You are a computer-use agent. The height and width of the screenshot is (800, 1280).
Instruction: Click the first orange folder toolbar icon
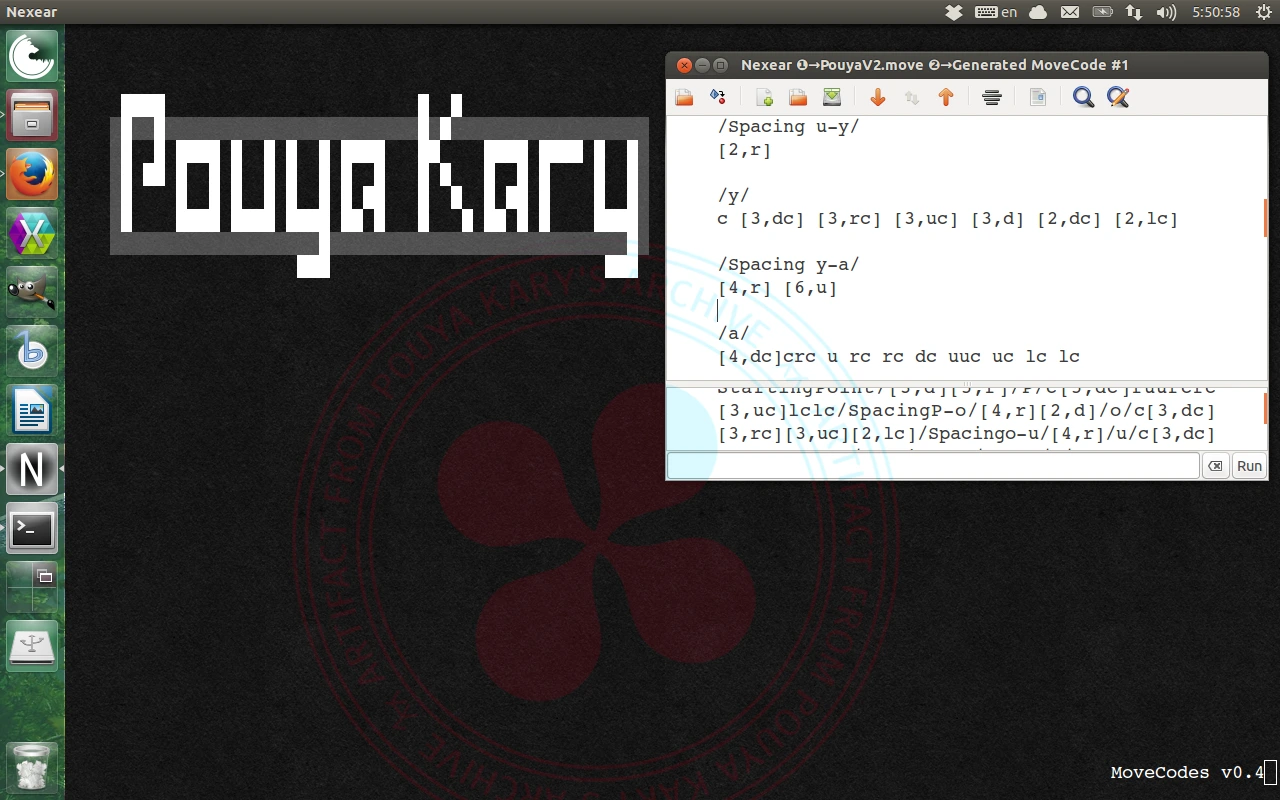click(684, 97)
